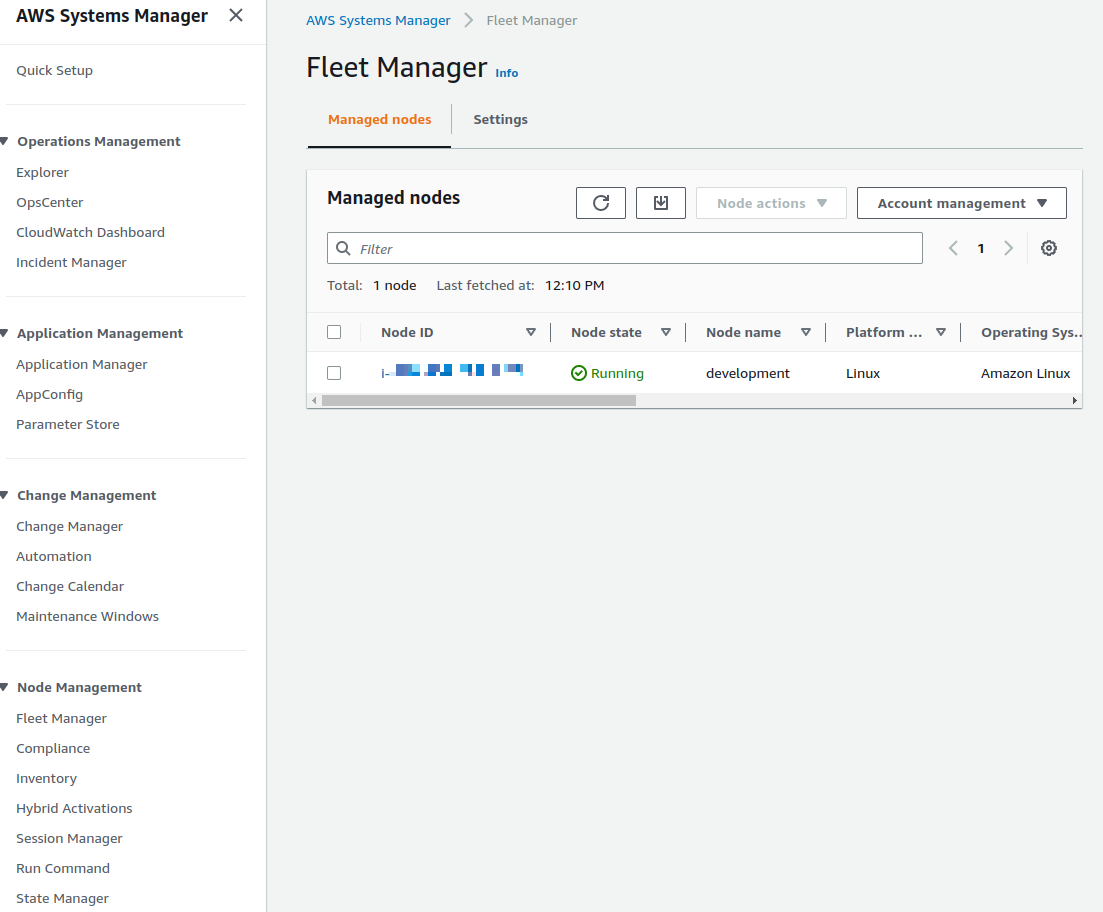Click the Operating Sys column header
Image resolution: width=1103 pixels, height=912 pixels.
click(1031, 332)
